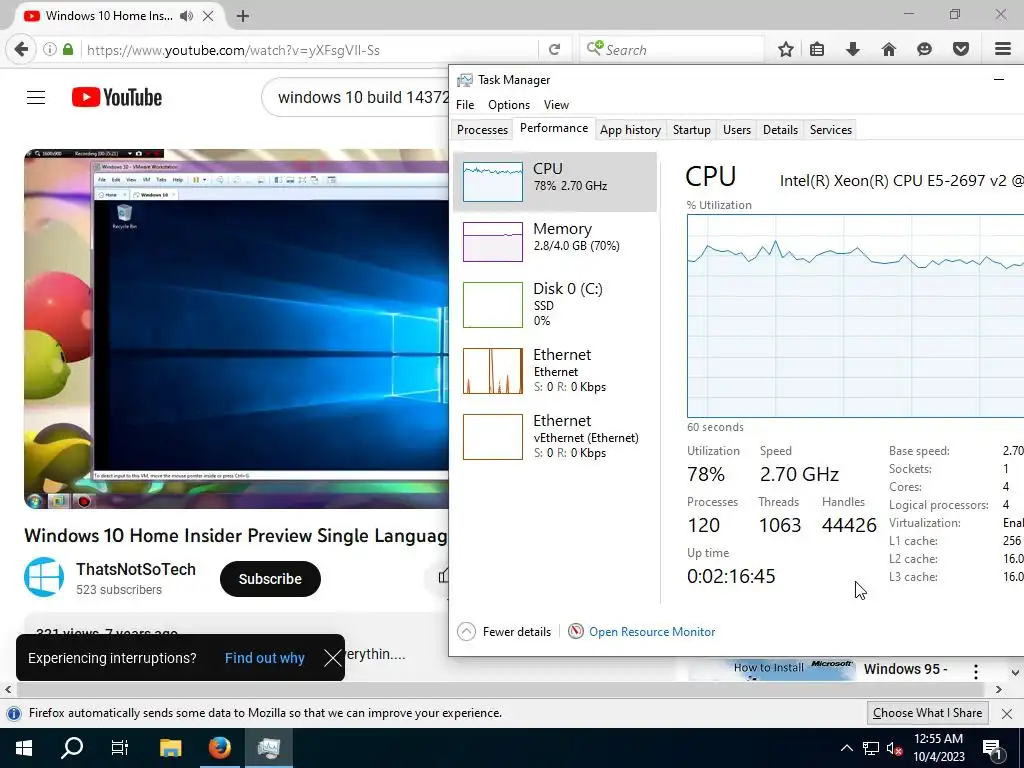Switch to the Users tab
This screenshot has height=768, width=1024.
737,129
